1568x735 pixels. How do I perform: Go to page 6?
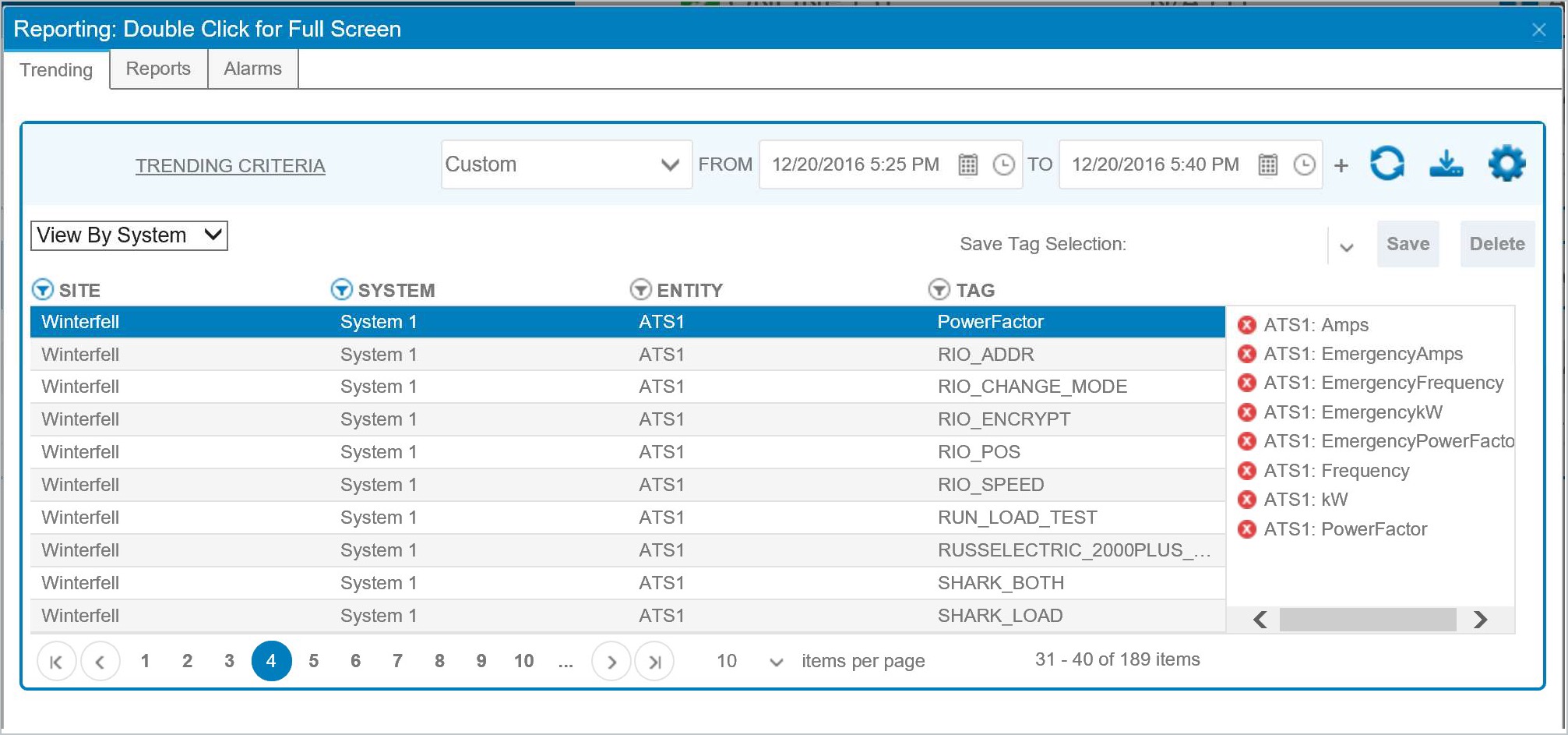355,661
